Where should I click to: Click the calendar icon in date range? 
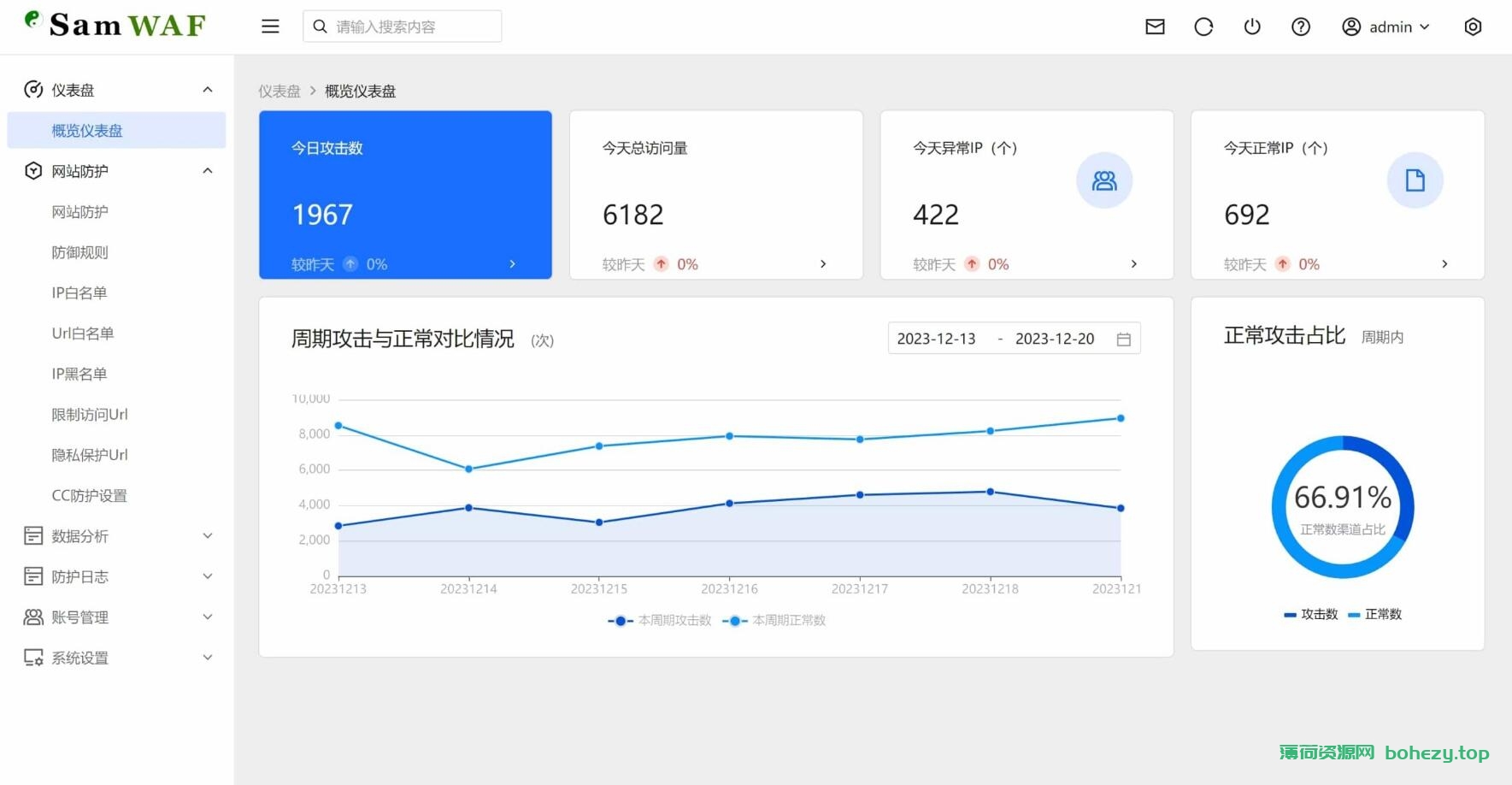point(1124,339)
